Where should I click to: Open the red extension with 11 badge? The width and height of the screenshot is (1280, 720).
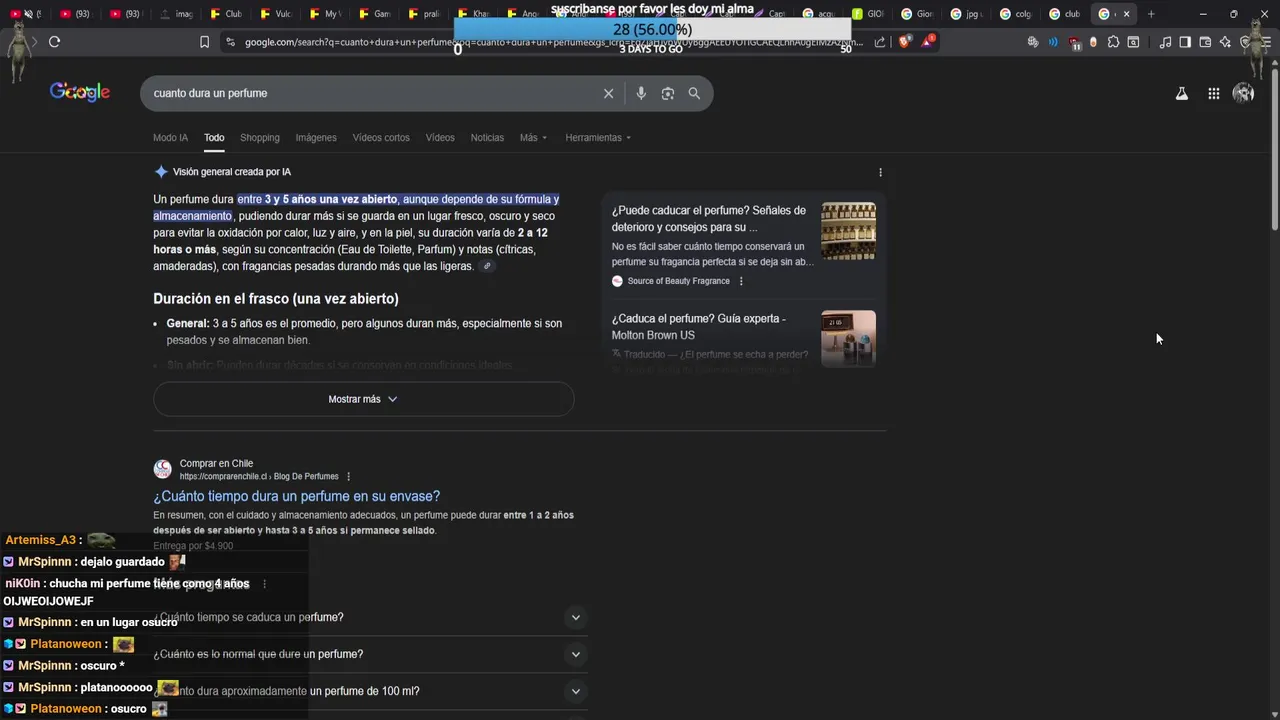tap(1074, 43)
